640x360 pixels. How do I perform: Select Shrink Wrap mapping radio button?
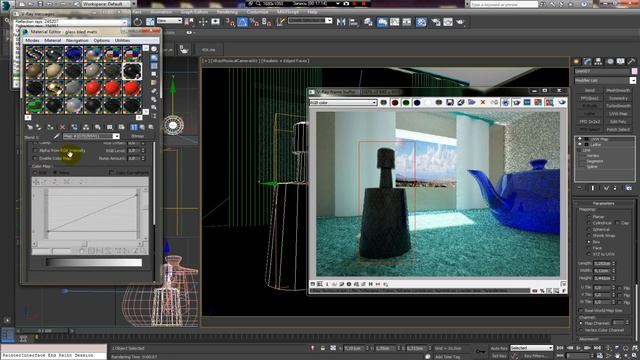pos(589,236)
